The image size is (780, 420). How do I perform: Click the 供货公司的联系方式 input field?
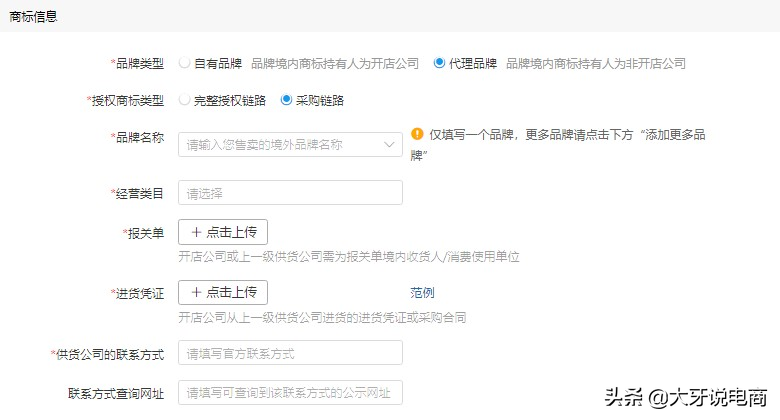click(x=290, y=353)
